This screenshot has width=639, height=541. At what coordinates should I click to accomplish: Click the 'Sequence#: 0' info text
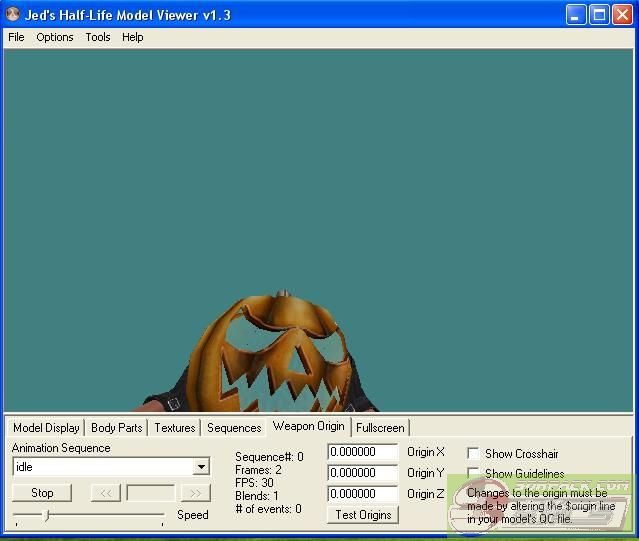click(x=269, y=457)
